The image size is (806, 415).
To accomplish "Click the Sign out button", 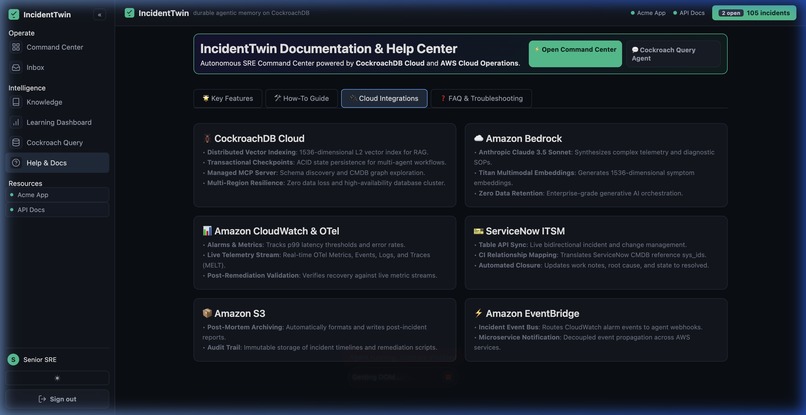I will point(57,399).
